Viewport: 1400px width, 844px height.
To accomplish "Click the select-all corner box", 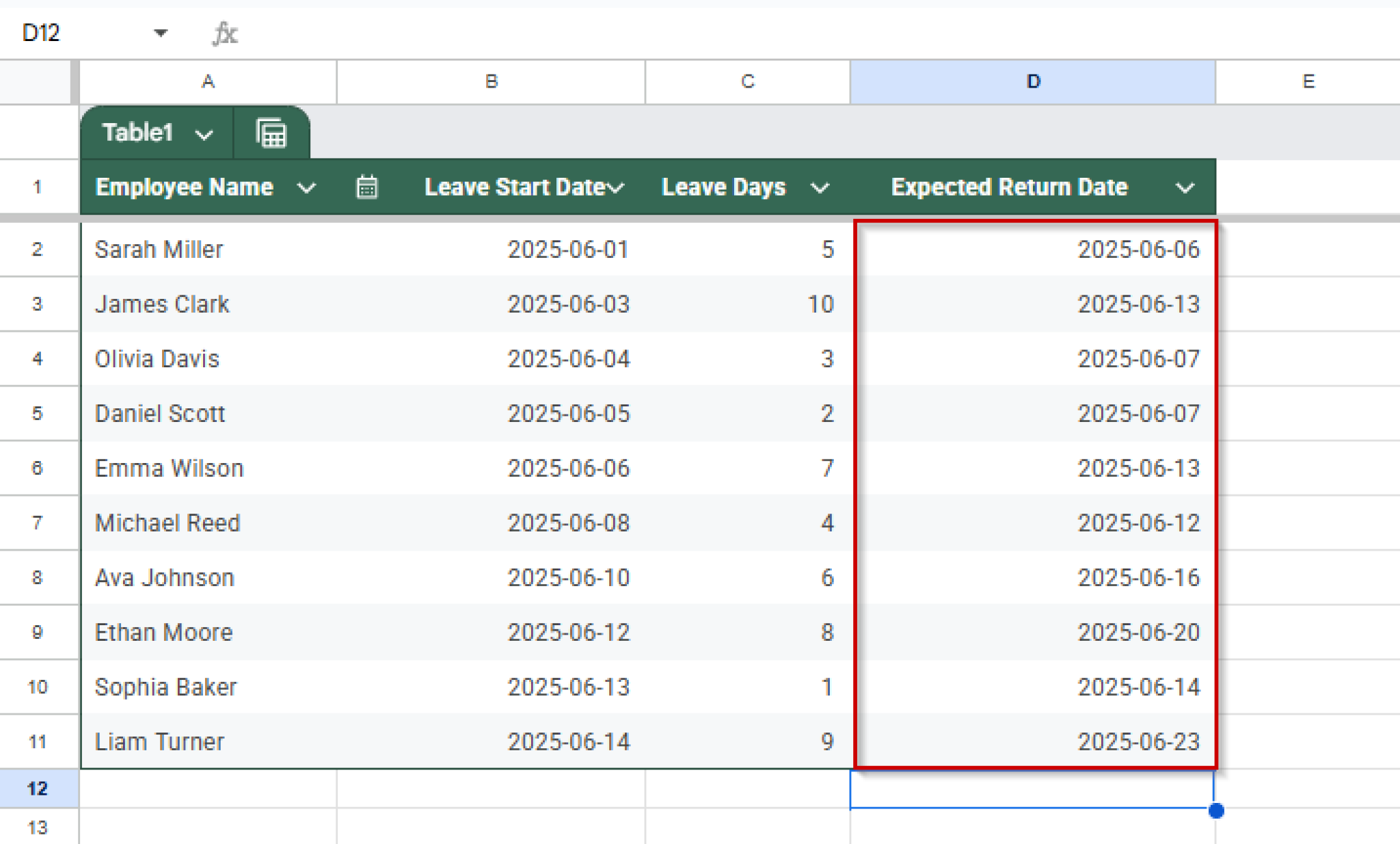I will pyautogui.click(x=36, y=82).
